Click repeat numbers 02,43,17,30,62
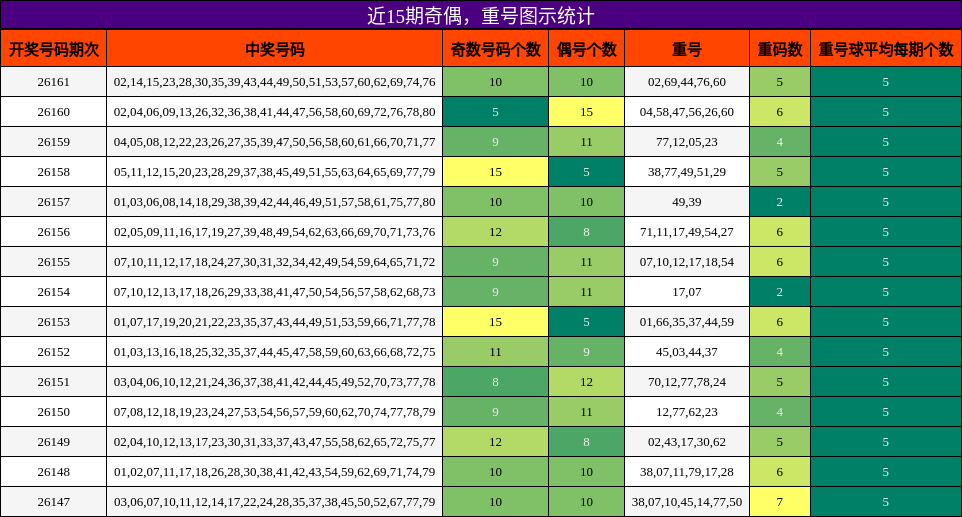 click(687, 442)
